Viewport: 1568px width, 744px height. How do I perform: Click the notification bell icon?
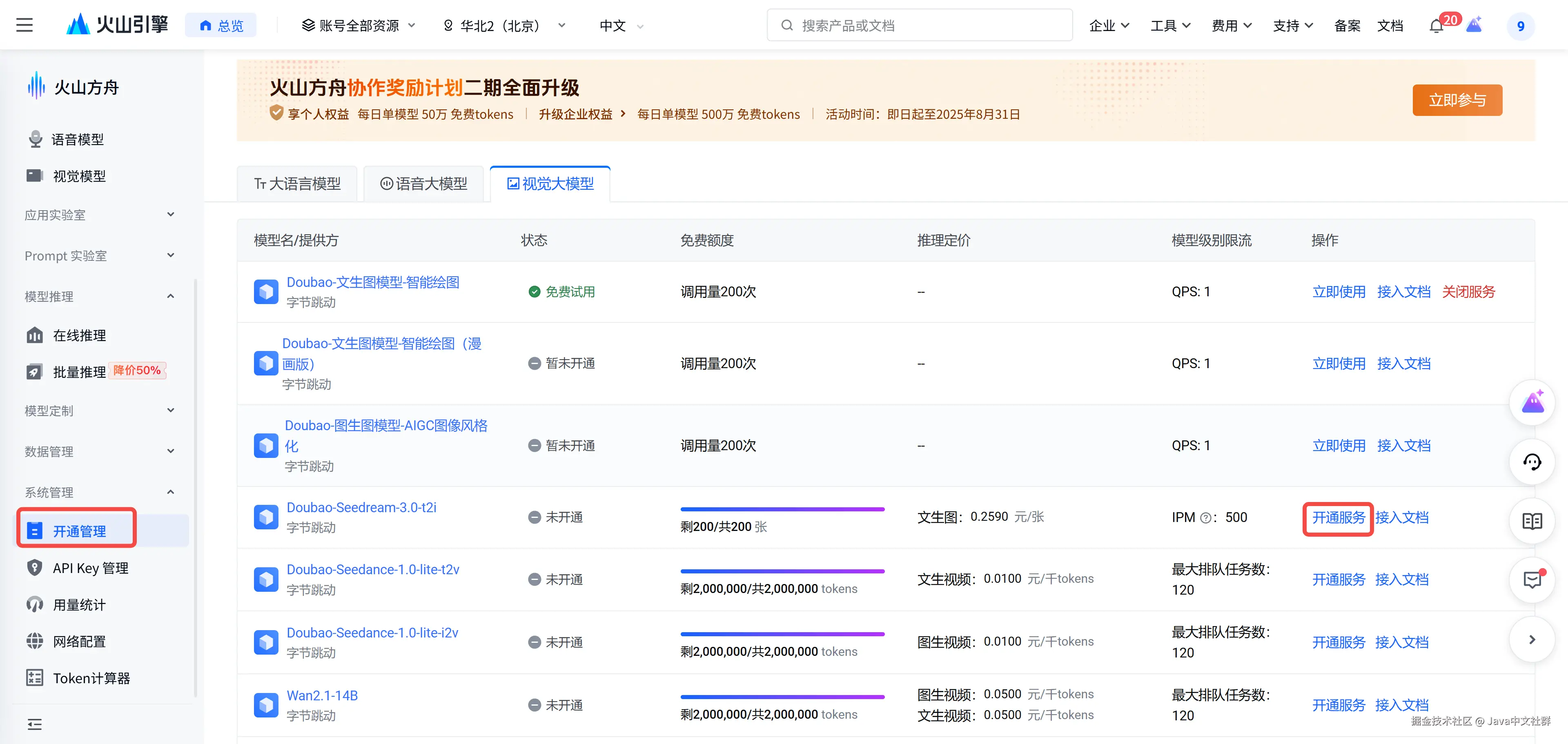tap(1436, 26)
